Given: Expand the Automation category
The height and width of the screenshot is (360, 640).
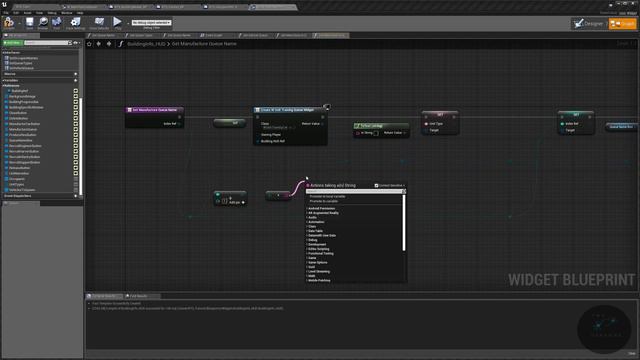Looking at the screenshot, I should point(316,222).
